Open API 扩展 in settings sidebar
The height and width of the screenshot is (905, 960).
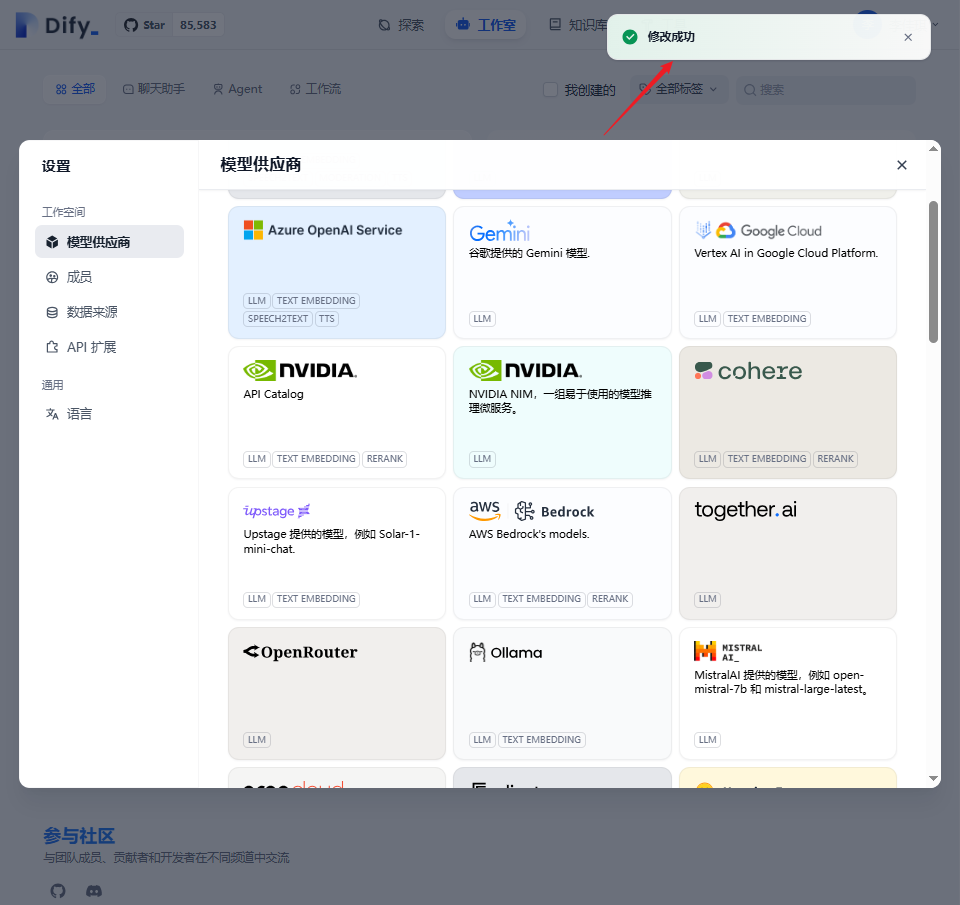tap(110, 347)
